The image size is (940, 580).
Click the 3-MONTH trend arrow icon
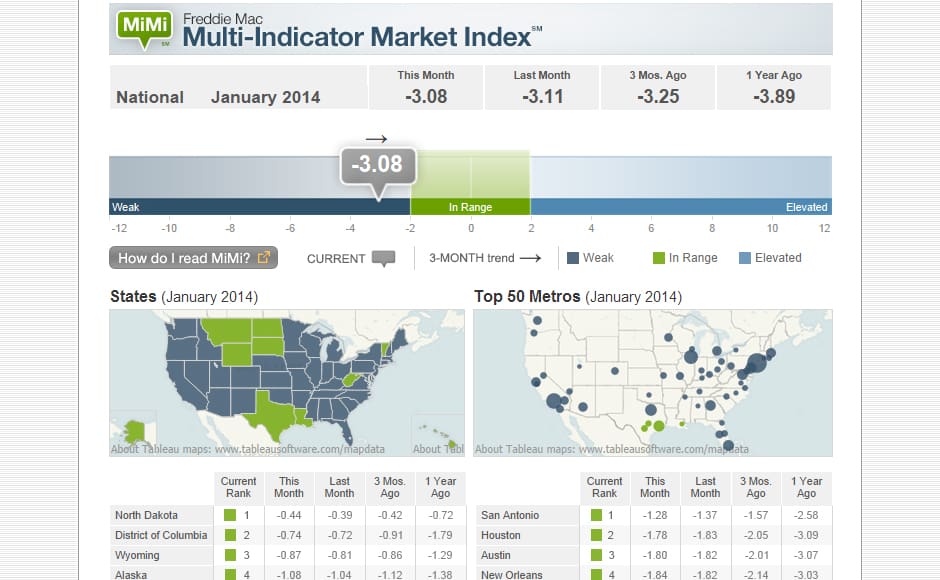coord(531,257)
